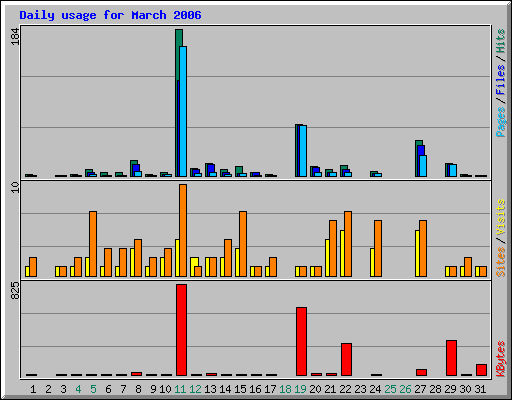Image resolution: width=512 pixels, height=400 pixels.
Task: Select day label "23" on the x-axis
Action: [360, 389]
